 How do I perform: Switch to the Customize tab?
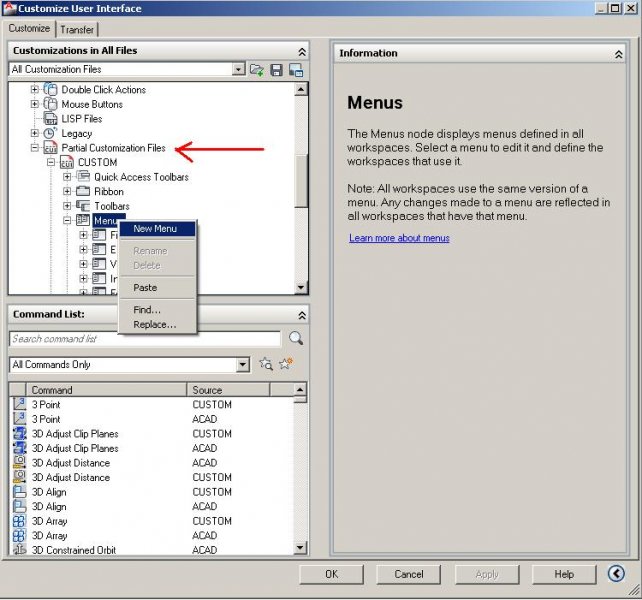(29, 28)
